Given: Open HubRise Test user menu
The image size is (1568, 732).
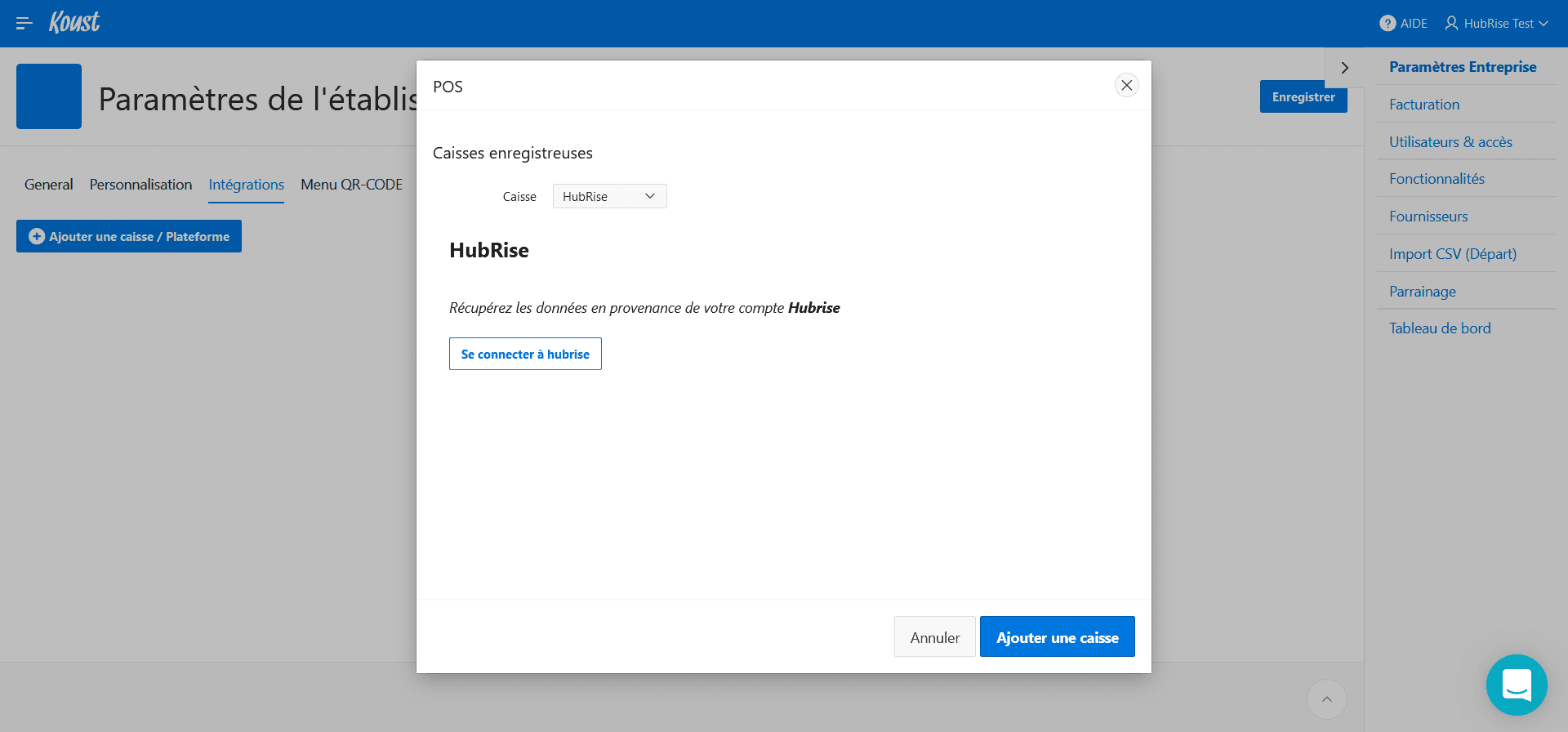Looking at the screenshot, I should pos(1496,24).
